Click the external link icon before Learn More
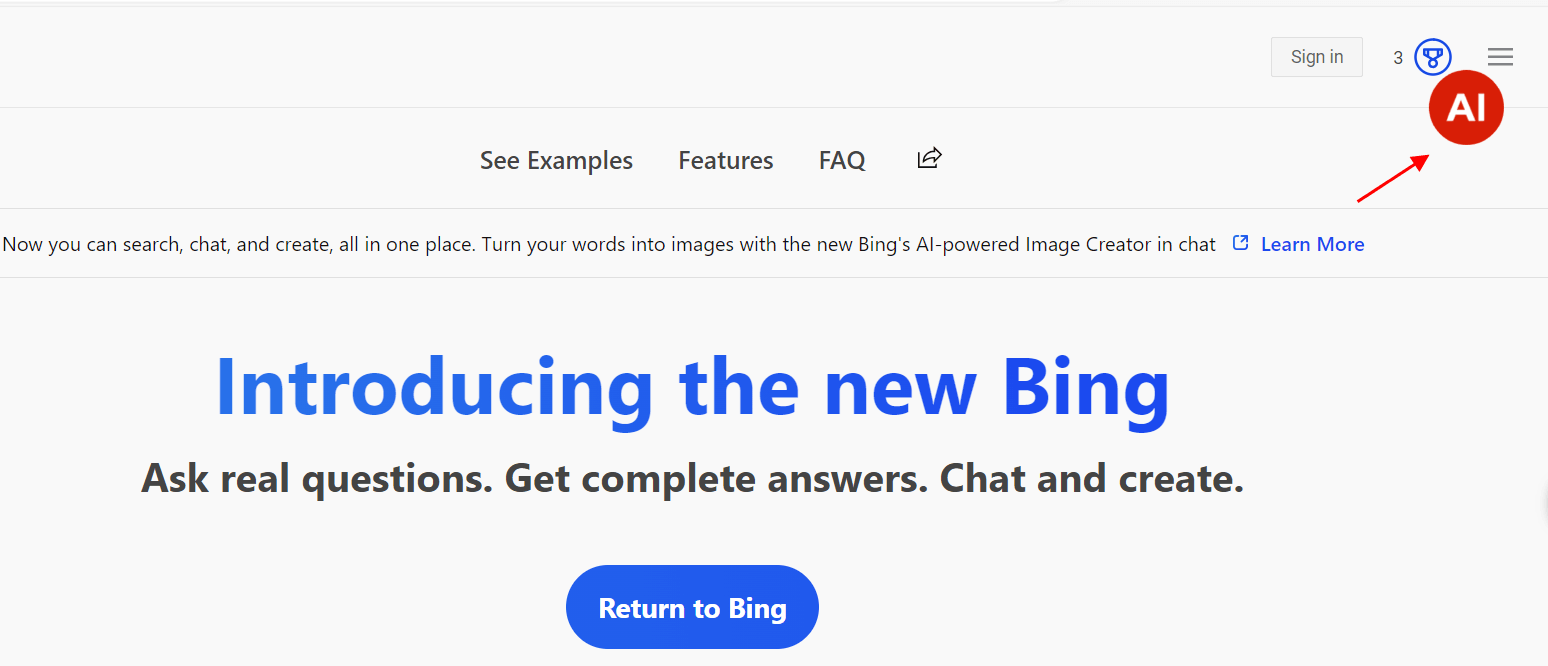Image resolution: width=1548 pixels, height=666 pixels. click(1241, 243)
